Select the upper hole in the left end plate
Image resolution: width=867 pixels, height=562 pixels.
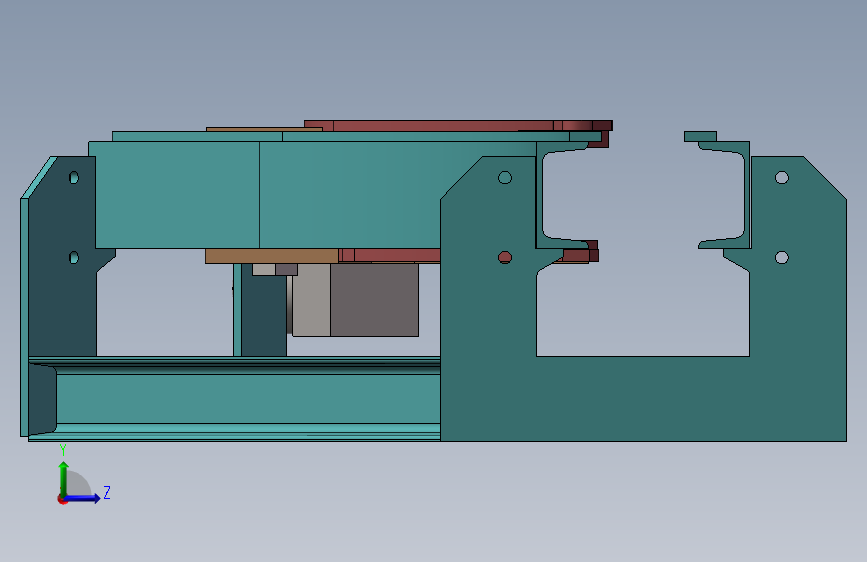pyautogui.click(x=74, y=178)
